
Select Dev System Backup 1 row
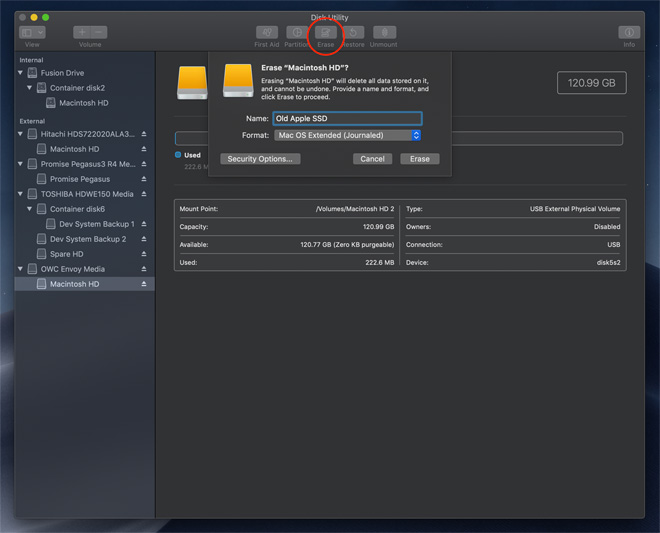click(x=85, y=224)
